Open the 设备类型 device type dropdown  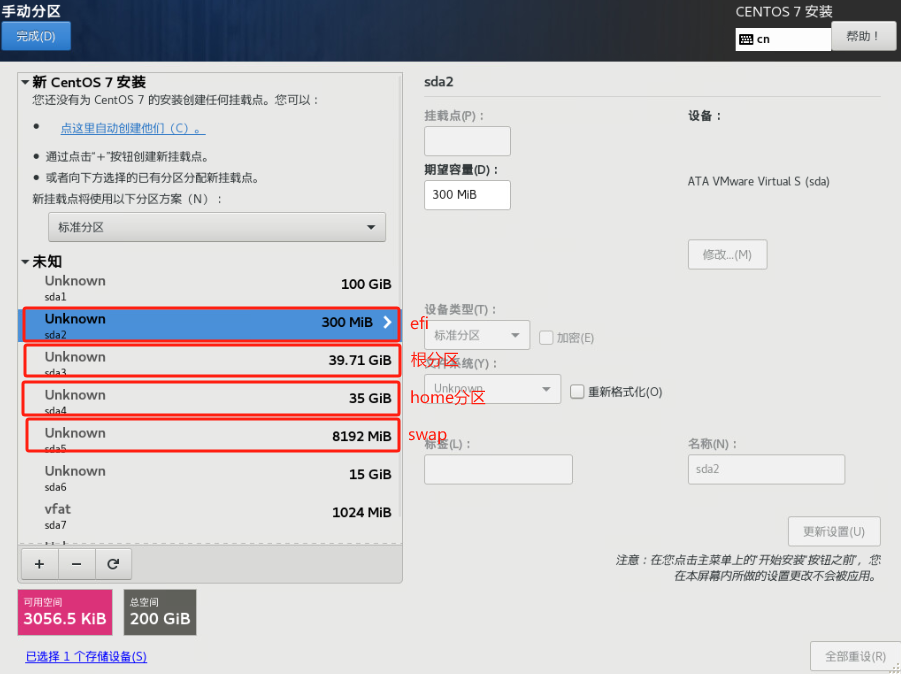(x=477, y=335)
